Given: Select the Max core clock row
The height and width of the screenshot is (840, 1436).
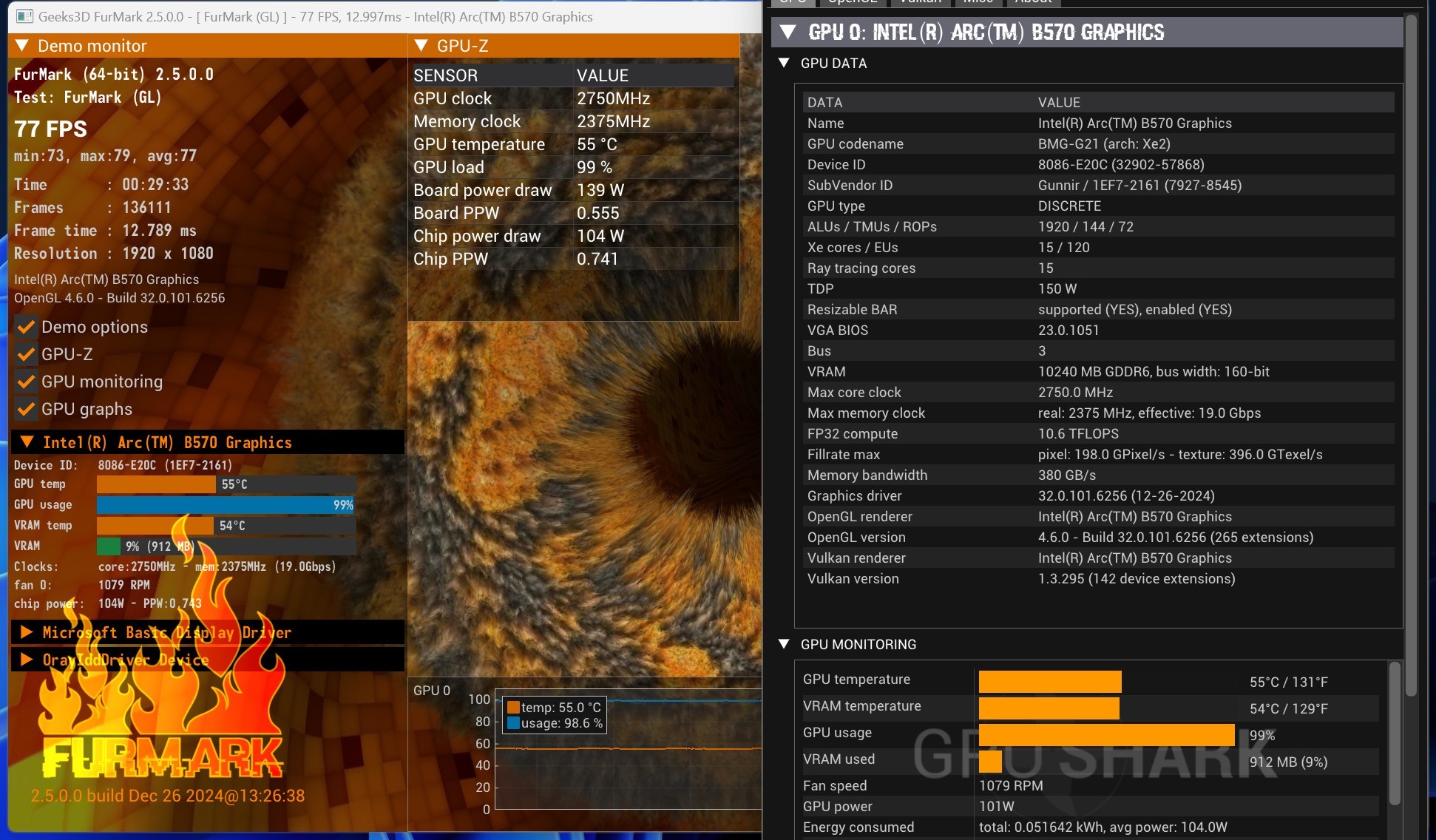Looking at the screenshot, I should point(1098,392).
